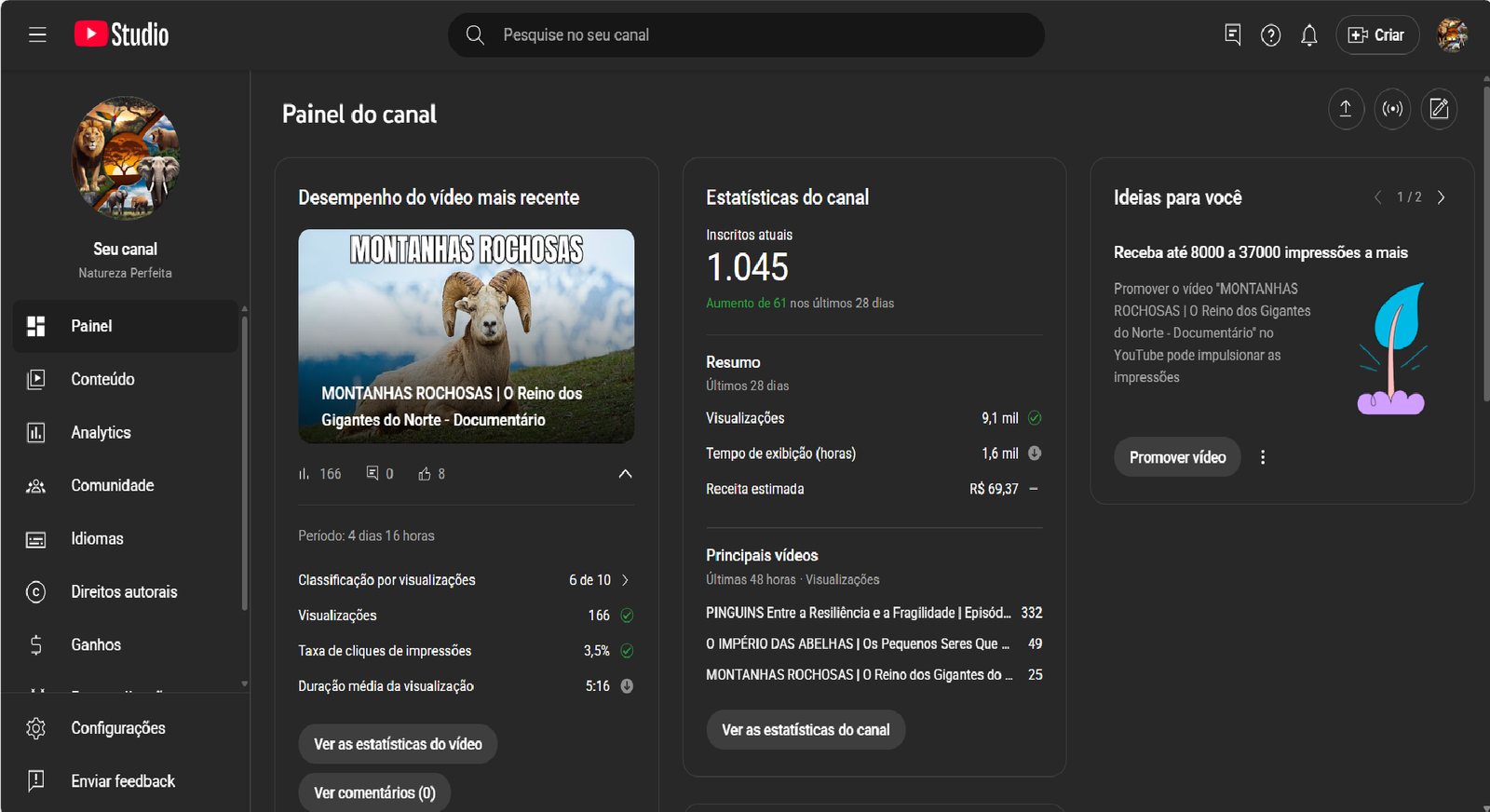Click the Promover vídeo button
This screenshot has width=1490, height=812.
click(x=1177, y=457)
